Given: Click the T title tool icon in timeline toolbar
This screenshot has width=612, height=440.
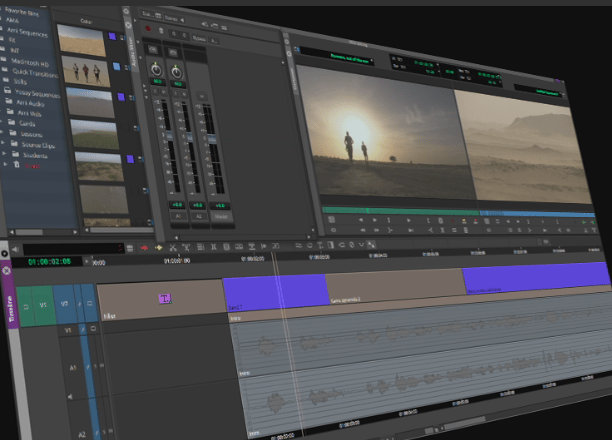Looking at the screenshot, I should point(320,245).
